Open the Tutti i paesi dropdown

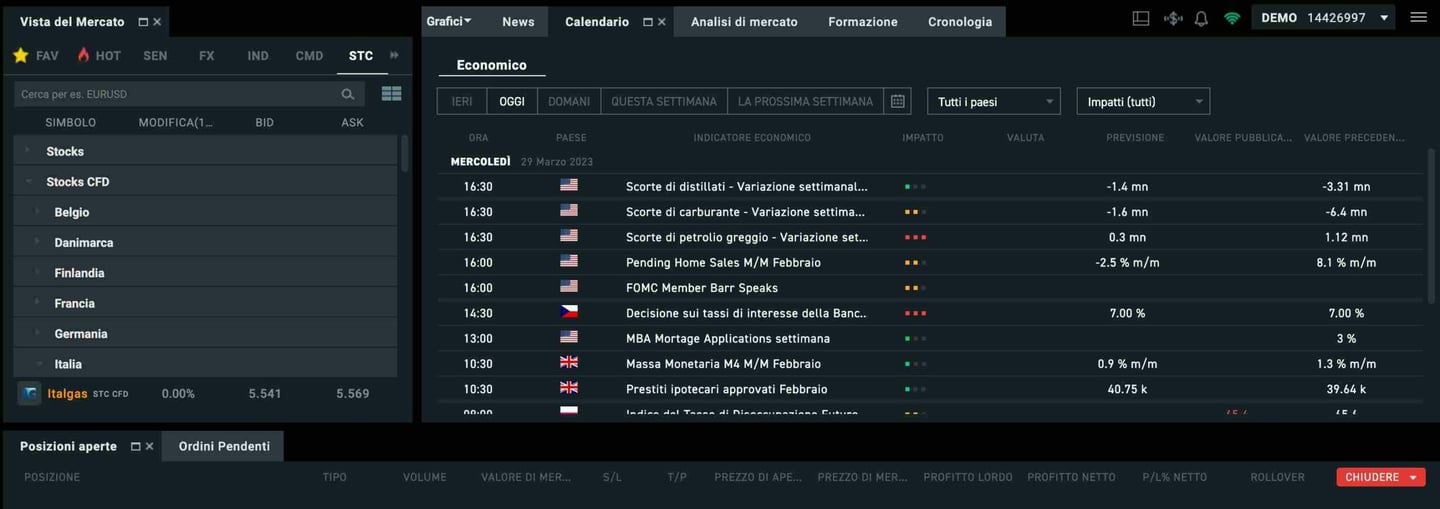pyautogui.click(x=993, y=101)
